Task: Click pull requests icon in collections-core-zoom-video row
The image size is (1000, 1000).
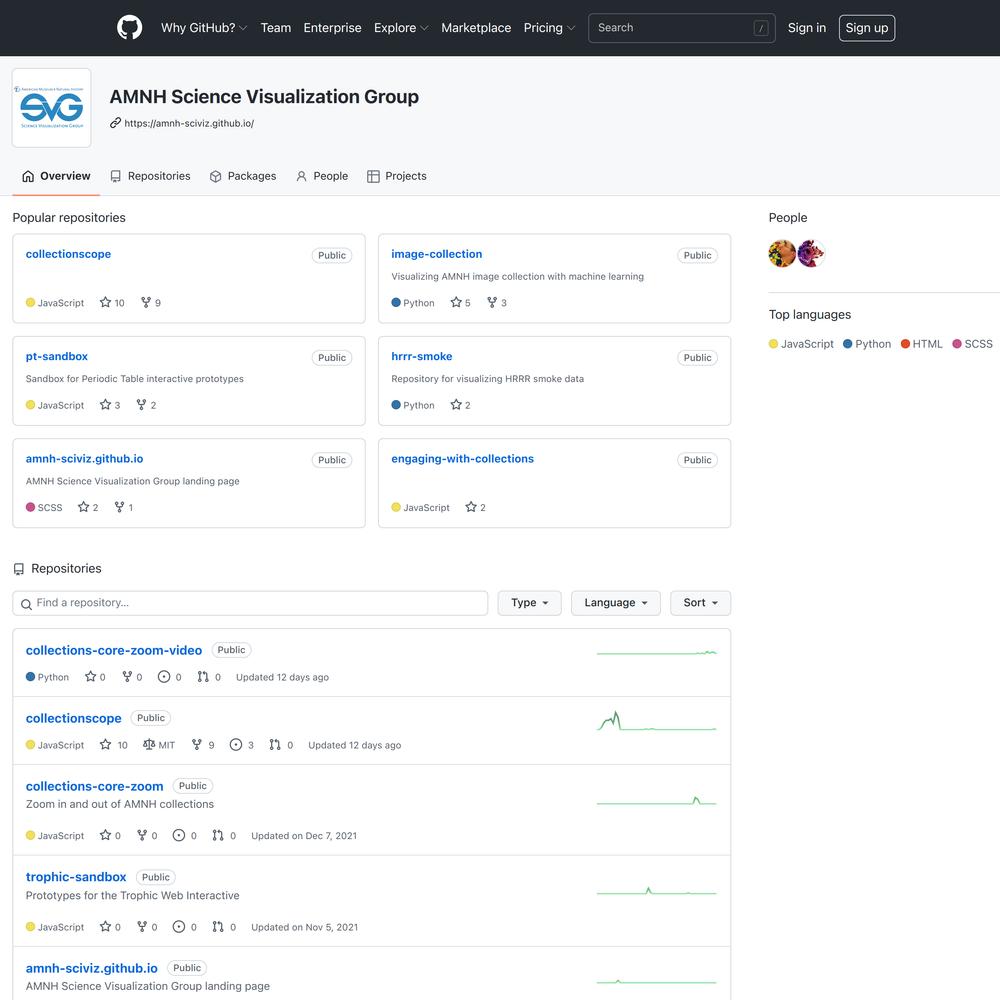Action: tap(203, 676)
